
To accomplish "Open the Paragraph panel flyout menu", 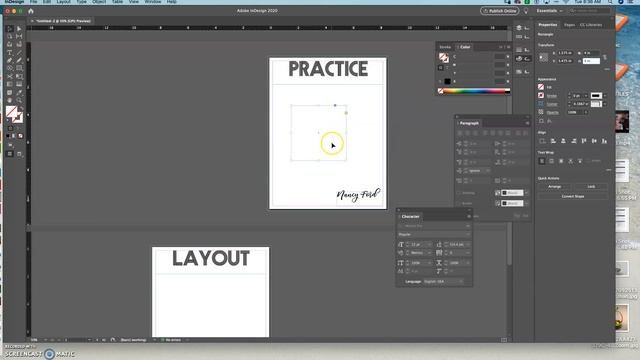I will click(527, 123).
